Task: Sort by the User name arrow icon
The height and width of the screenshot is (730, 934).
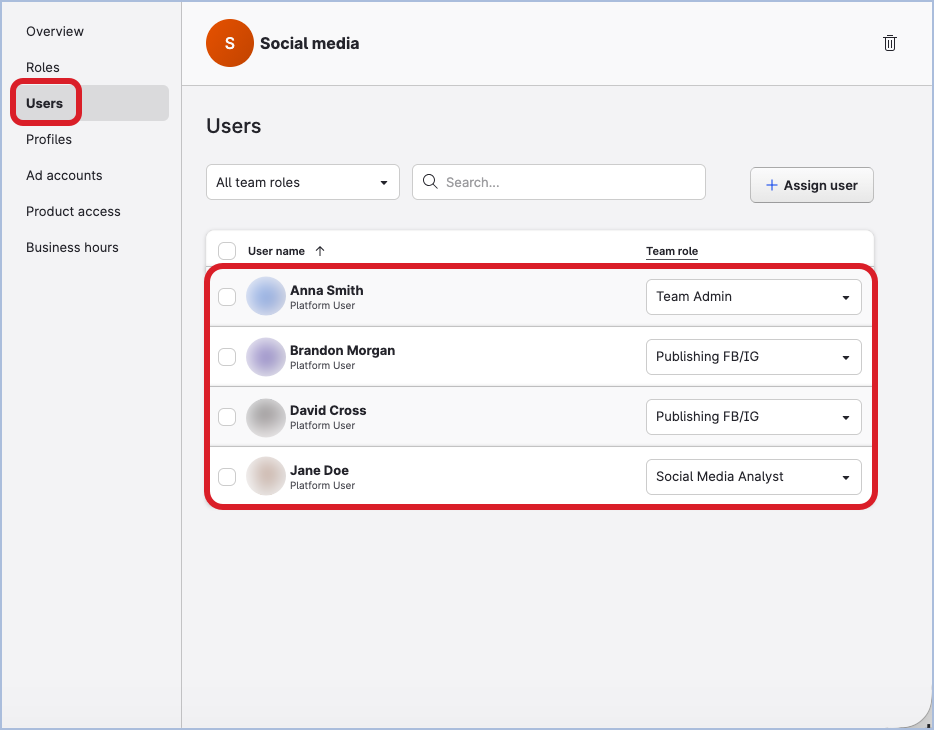Action: click(x=320, y=251)
